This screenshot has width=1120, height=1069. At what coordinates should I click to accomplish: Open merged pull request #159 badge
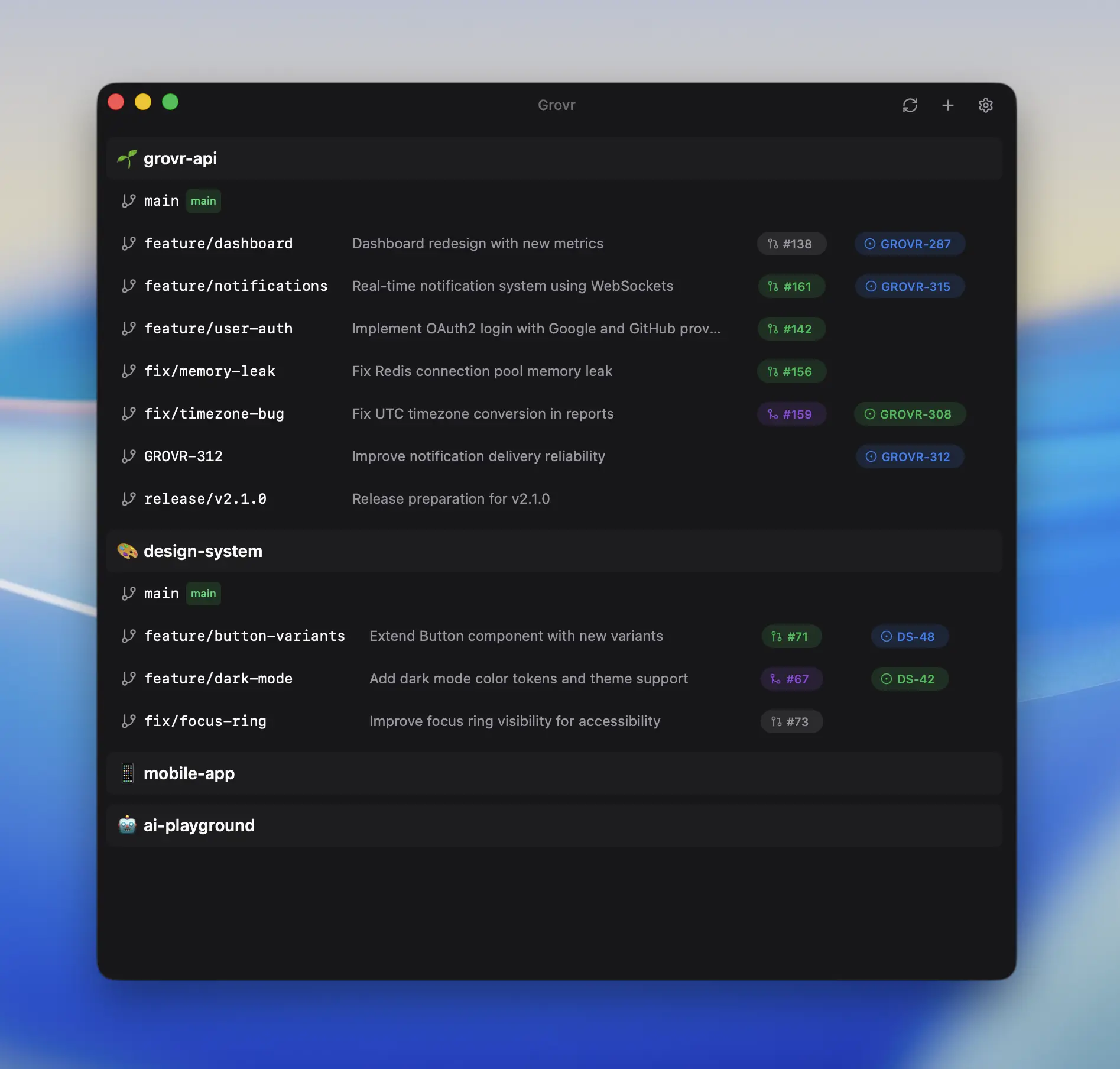791,414
